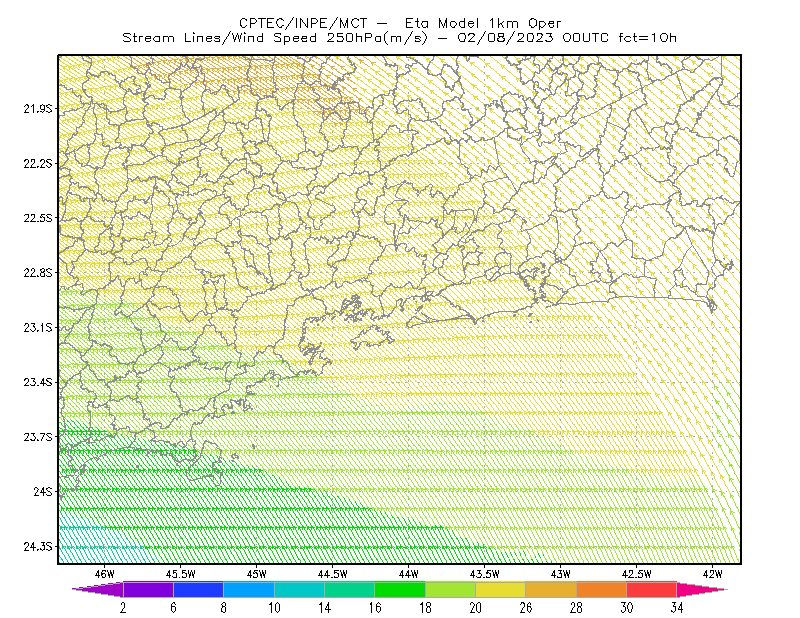
Task: Select the light blue 8-10 legend swatch
Action: [249, 589]
